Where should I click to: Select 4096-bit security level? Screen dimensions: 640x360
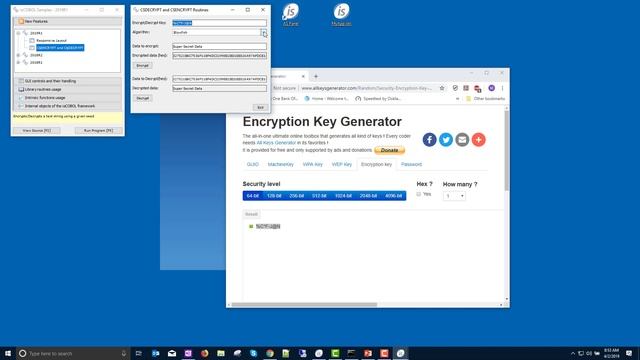point(393,196)
